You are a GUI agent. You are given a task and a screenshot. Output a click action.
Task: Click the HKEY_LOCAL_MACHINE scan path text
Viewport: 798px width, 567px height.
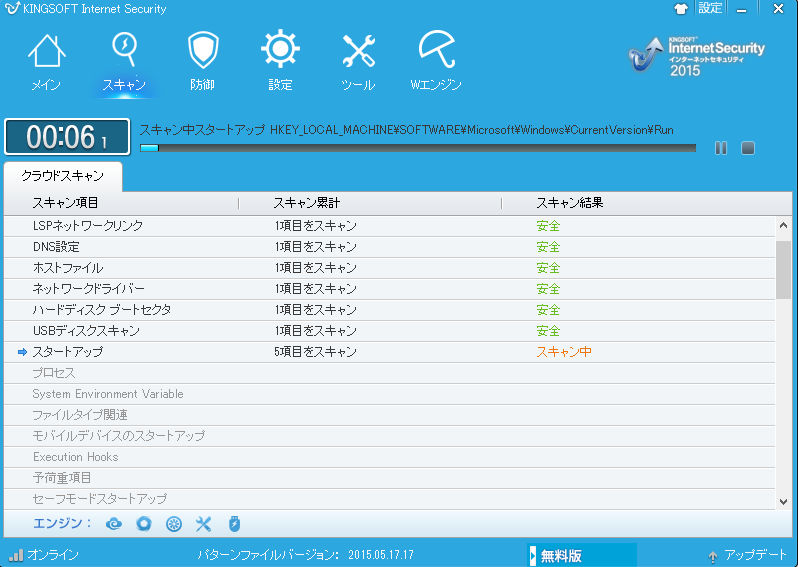(x=471, y=130)
